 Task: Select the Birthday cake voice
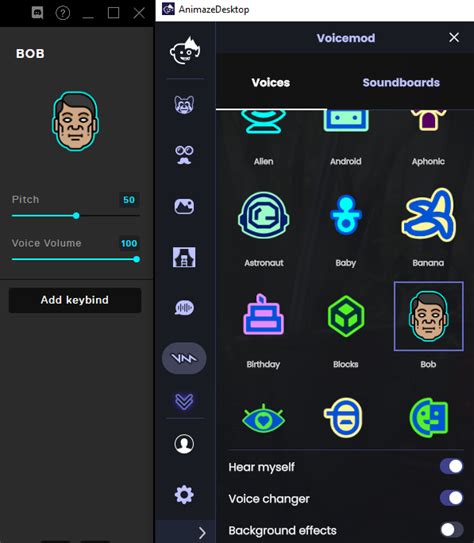pos(263,314)
